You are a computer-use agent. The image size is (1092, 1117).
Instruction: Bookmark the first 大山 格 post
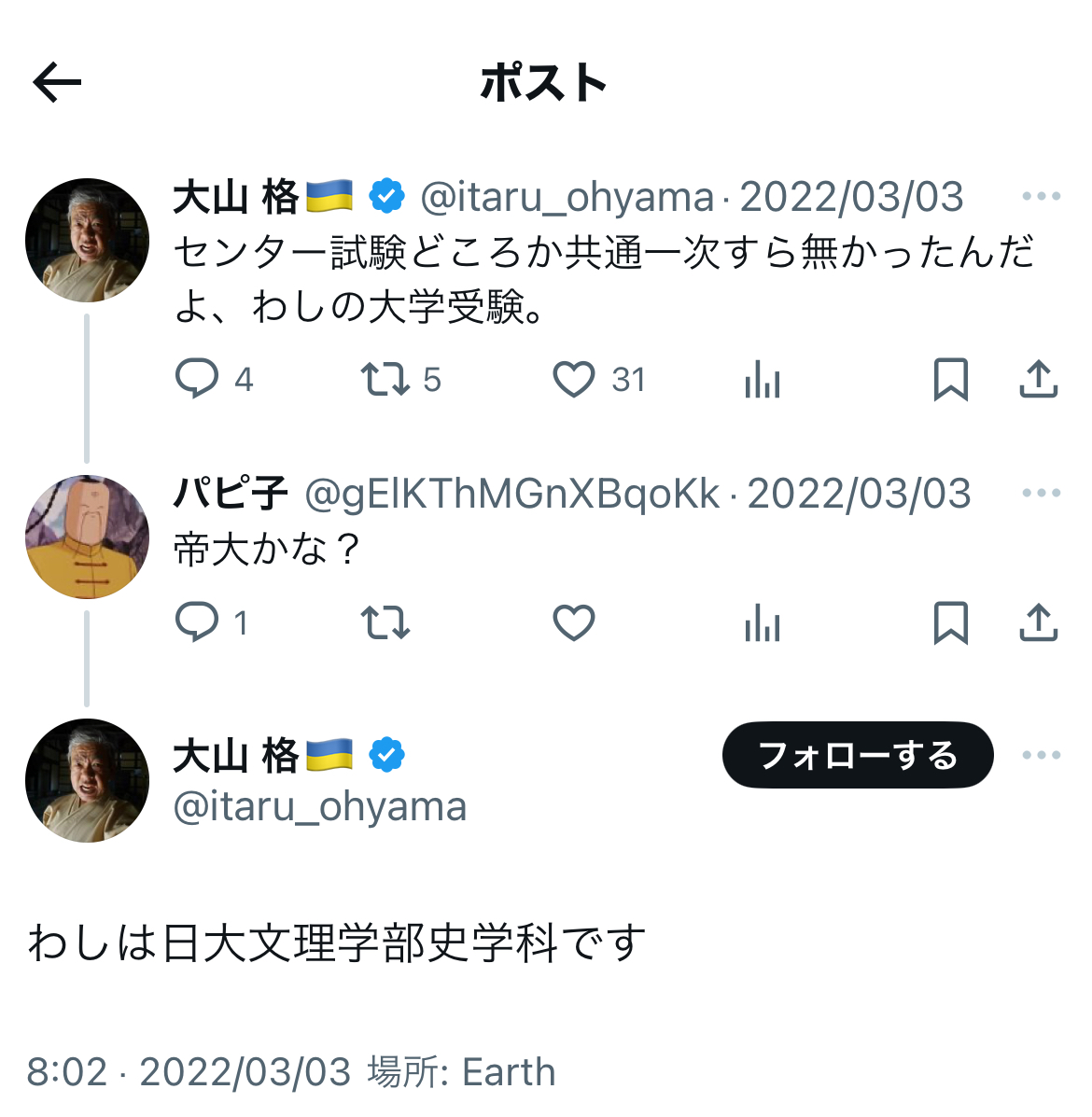(x=951, y=378)
